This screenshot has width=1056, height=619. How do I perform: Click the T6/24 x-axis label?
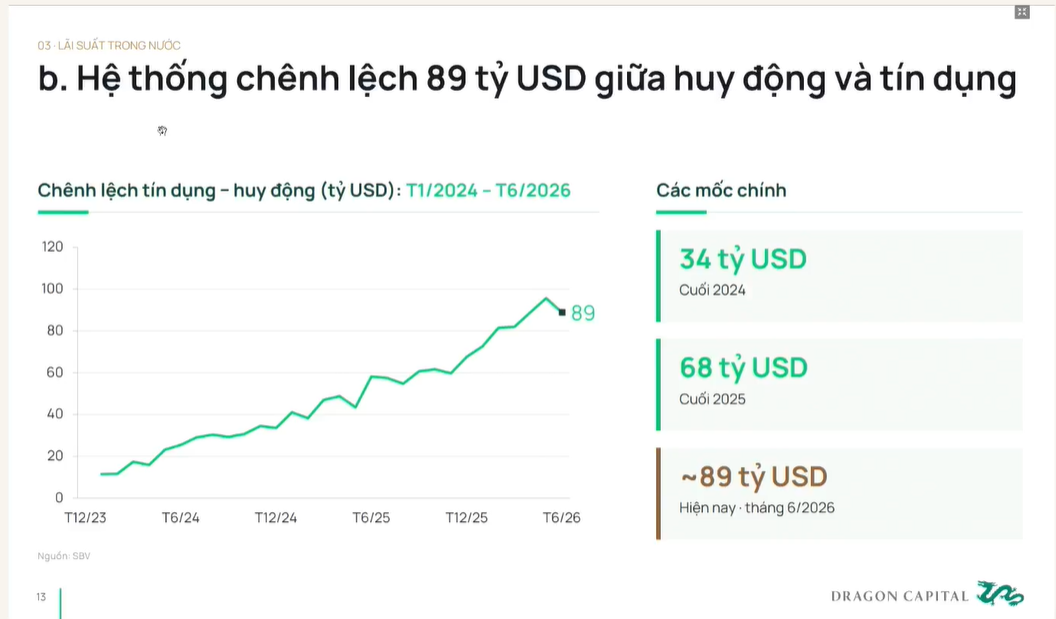[x=180, y=517]
